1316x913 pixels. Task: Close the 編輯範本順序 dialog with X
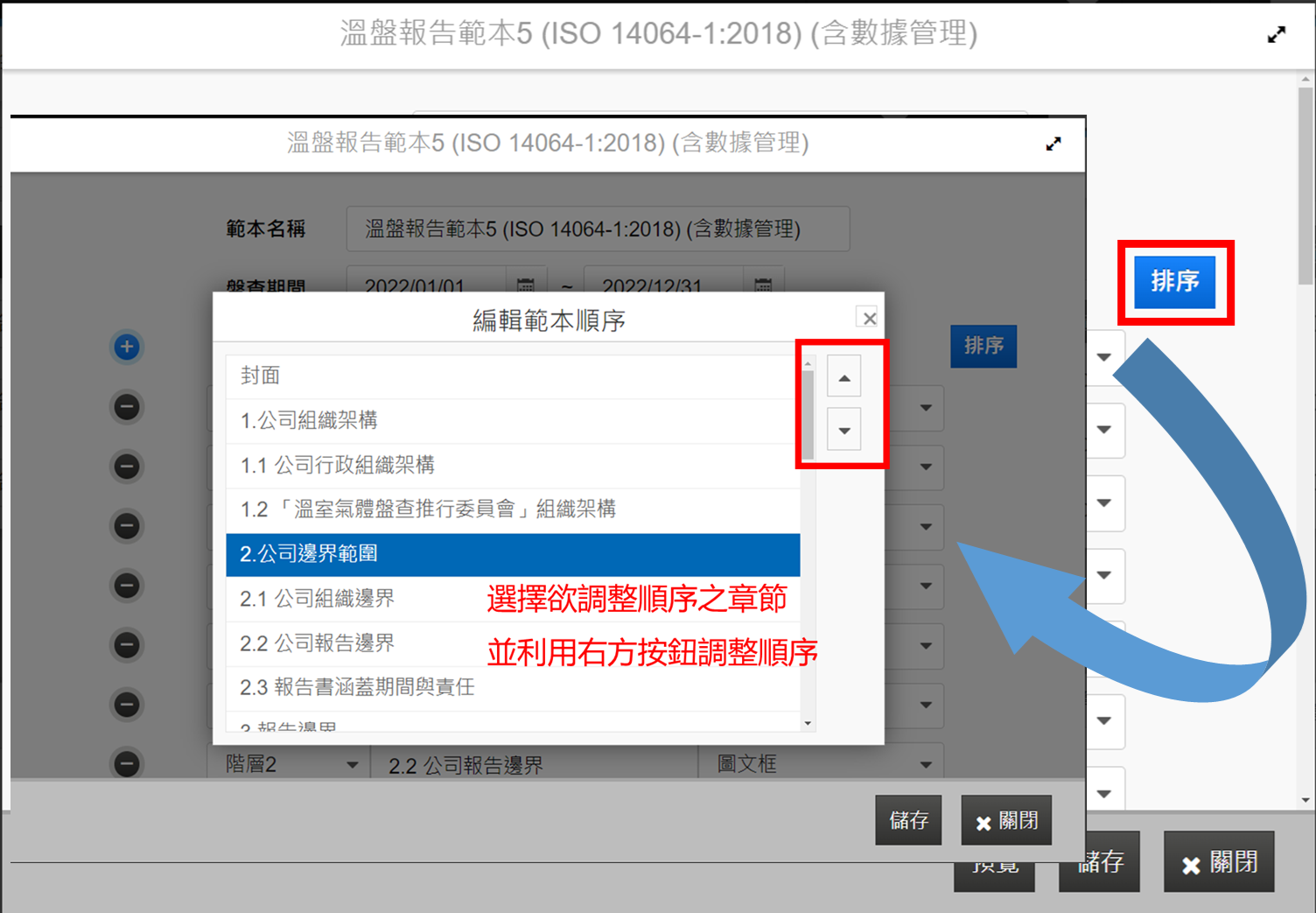pyautogui.click(x=869, y=318)
